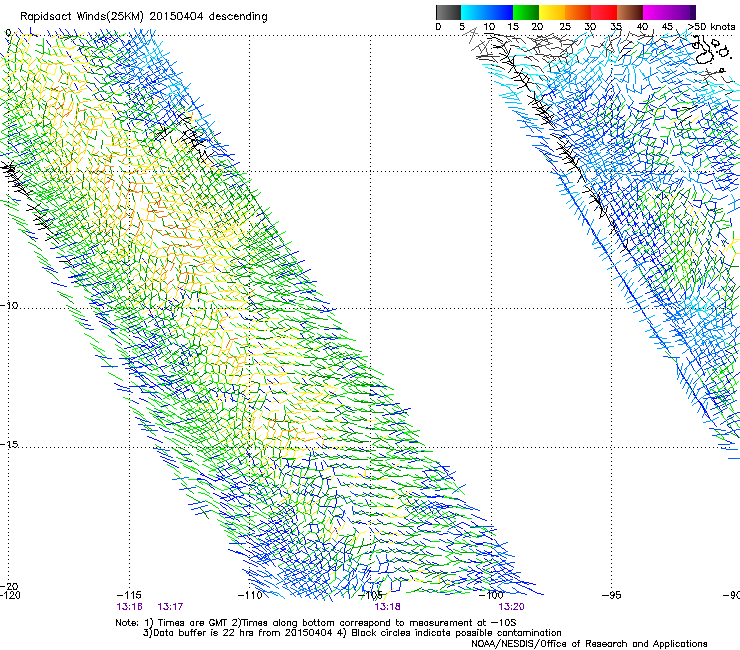Click the -10 latitude axis label
This screenshot has height=650, width=740.
click(9, 305)
